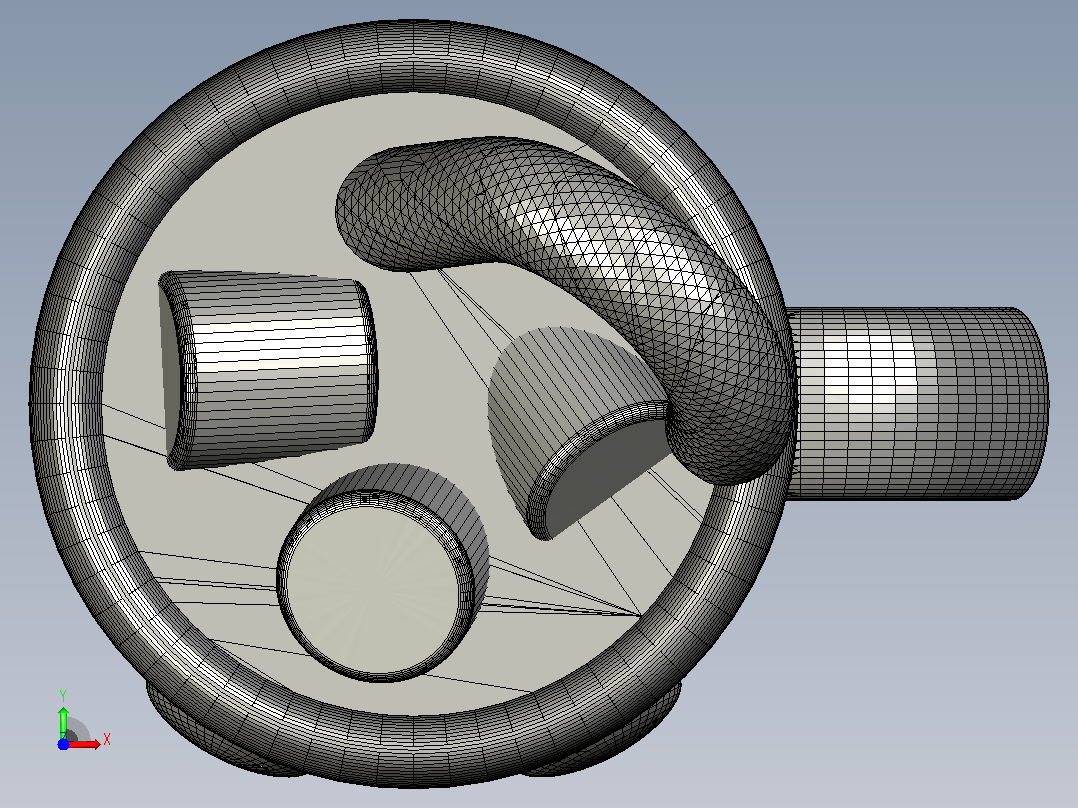Select the cylindrical outlet pipe outside the ring
Viewport: 1078px width, 808px height.
pyautogui.click(x=918, y=403)
